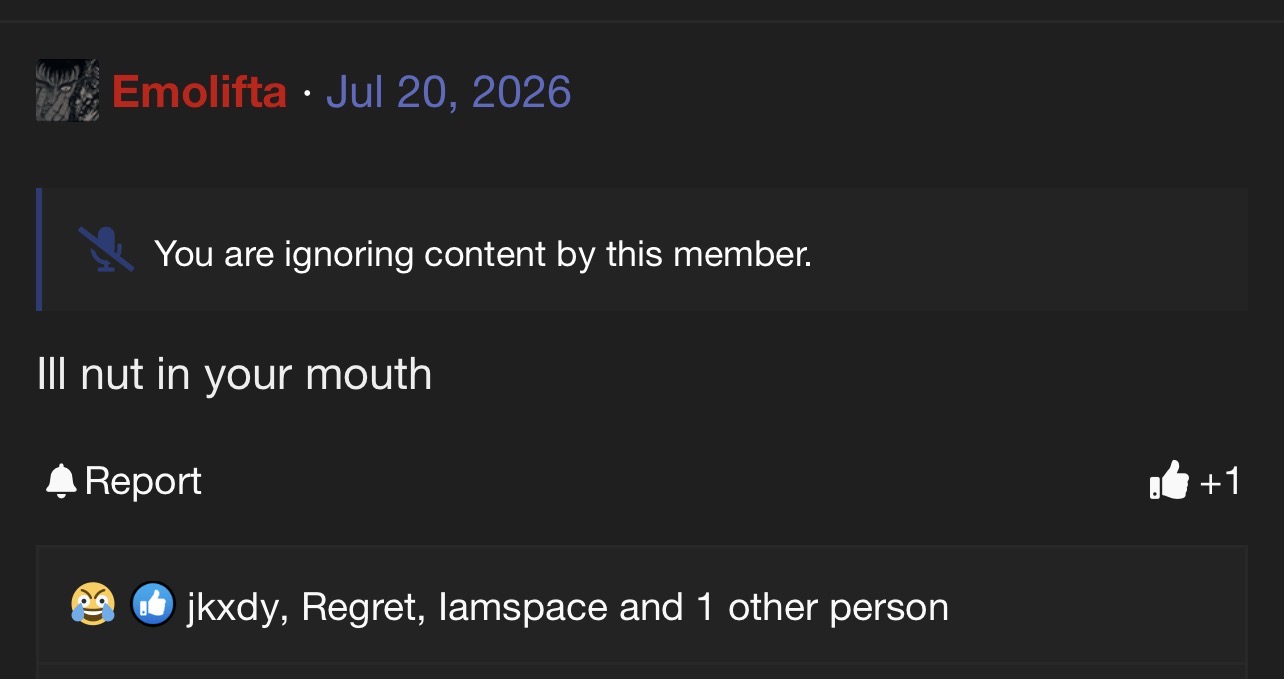Click the bell icon beside Report

pyautogui.click(x=61, y=481)
